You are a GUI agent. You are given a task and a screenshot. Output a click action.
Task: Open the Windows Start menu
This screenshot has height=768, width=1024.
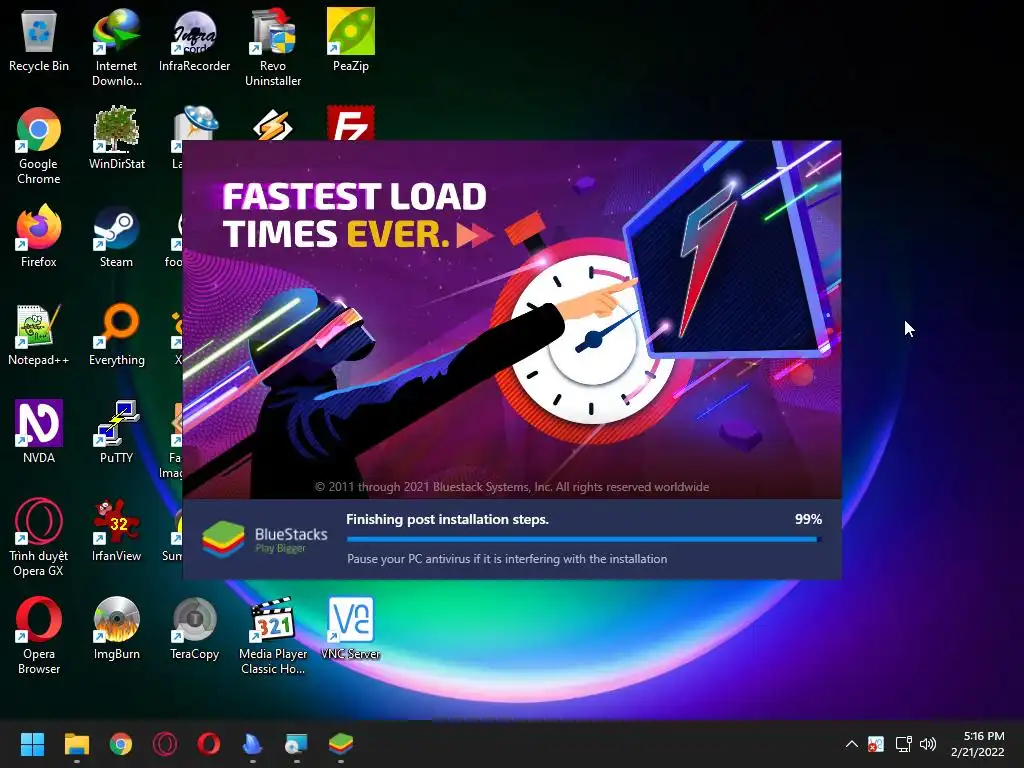32,744
